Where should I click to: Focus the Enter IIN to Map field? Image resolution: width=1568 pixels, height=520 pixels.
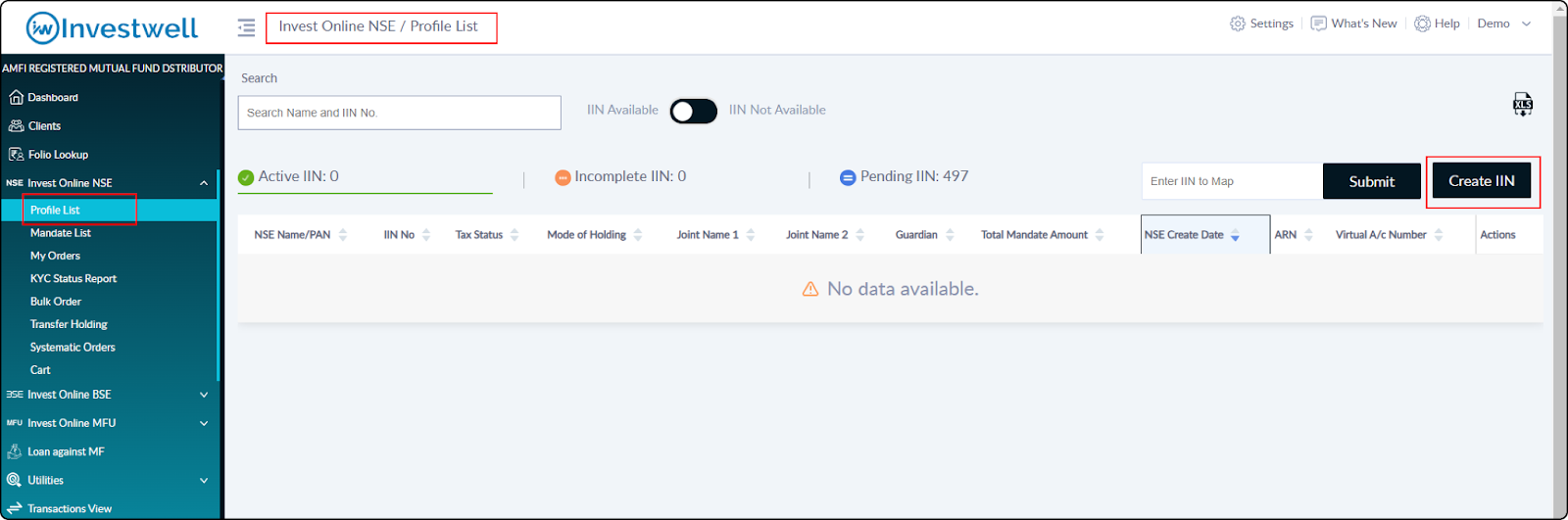[1232, 181]
